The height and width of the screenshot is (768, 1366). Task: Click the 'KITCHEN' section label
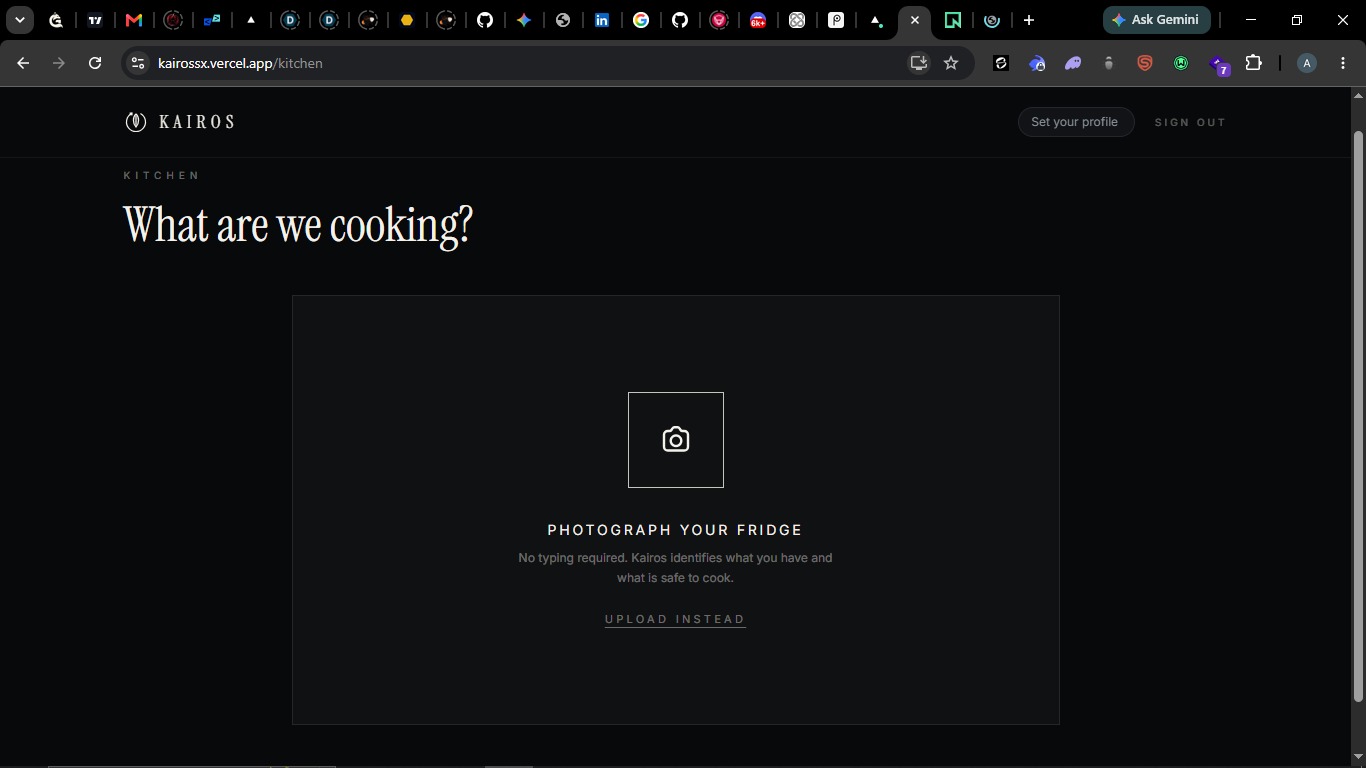pyautogui.click(x=162, y=175)
